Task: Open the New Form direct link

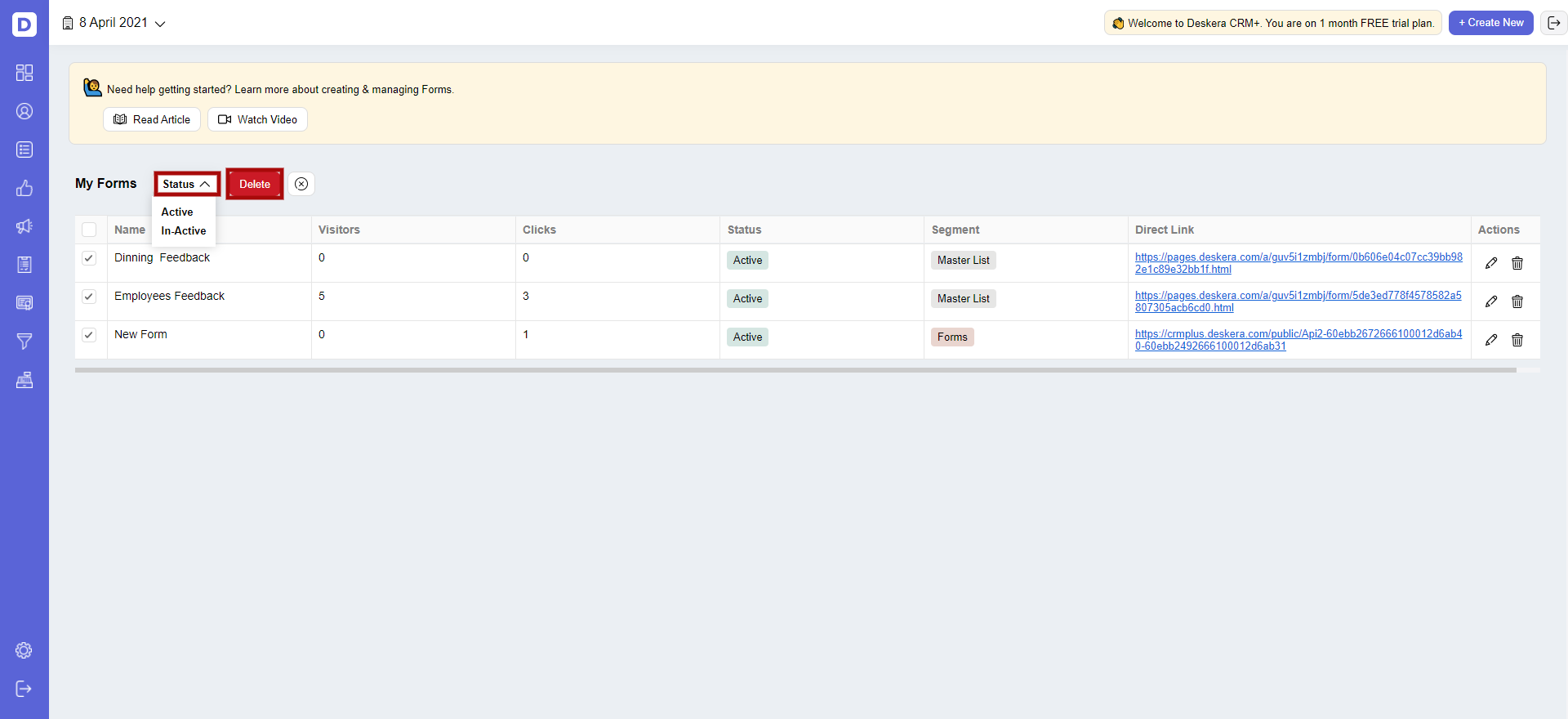Action: (x=1298, y=340)
